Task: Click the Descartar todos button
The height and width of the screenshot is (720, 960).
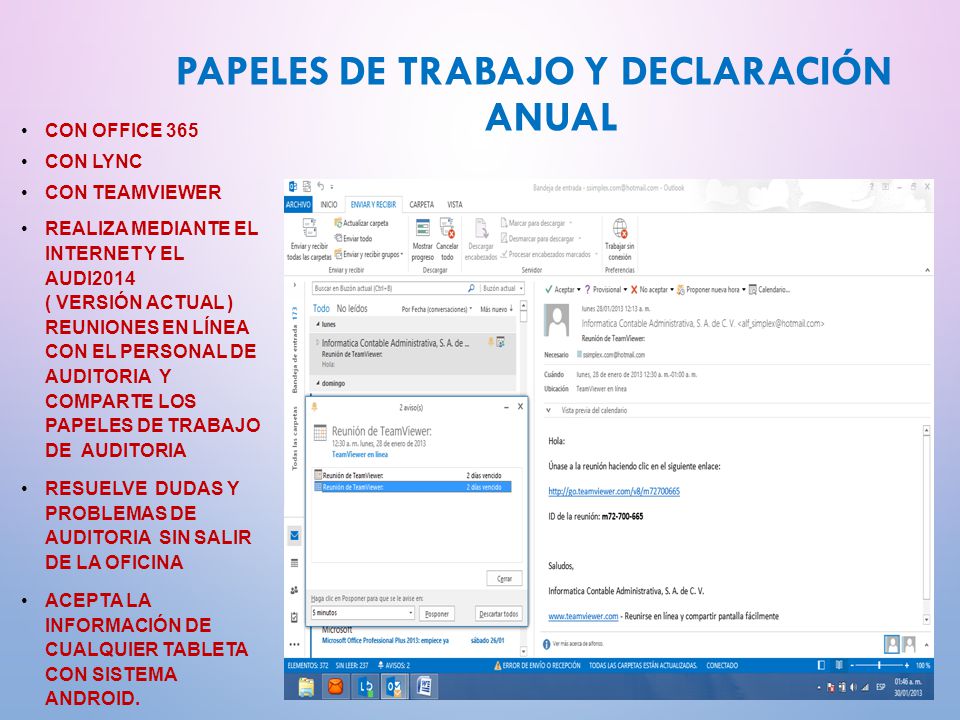Action: [498, 613]
